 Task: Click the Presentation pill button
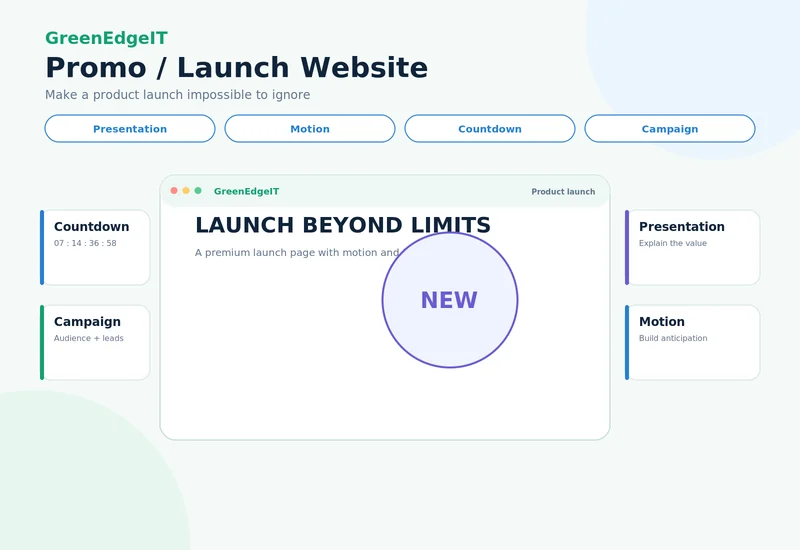[x=130, y=129]
